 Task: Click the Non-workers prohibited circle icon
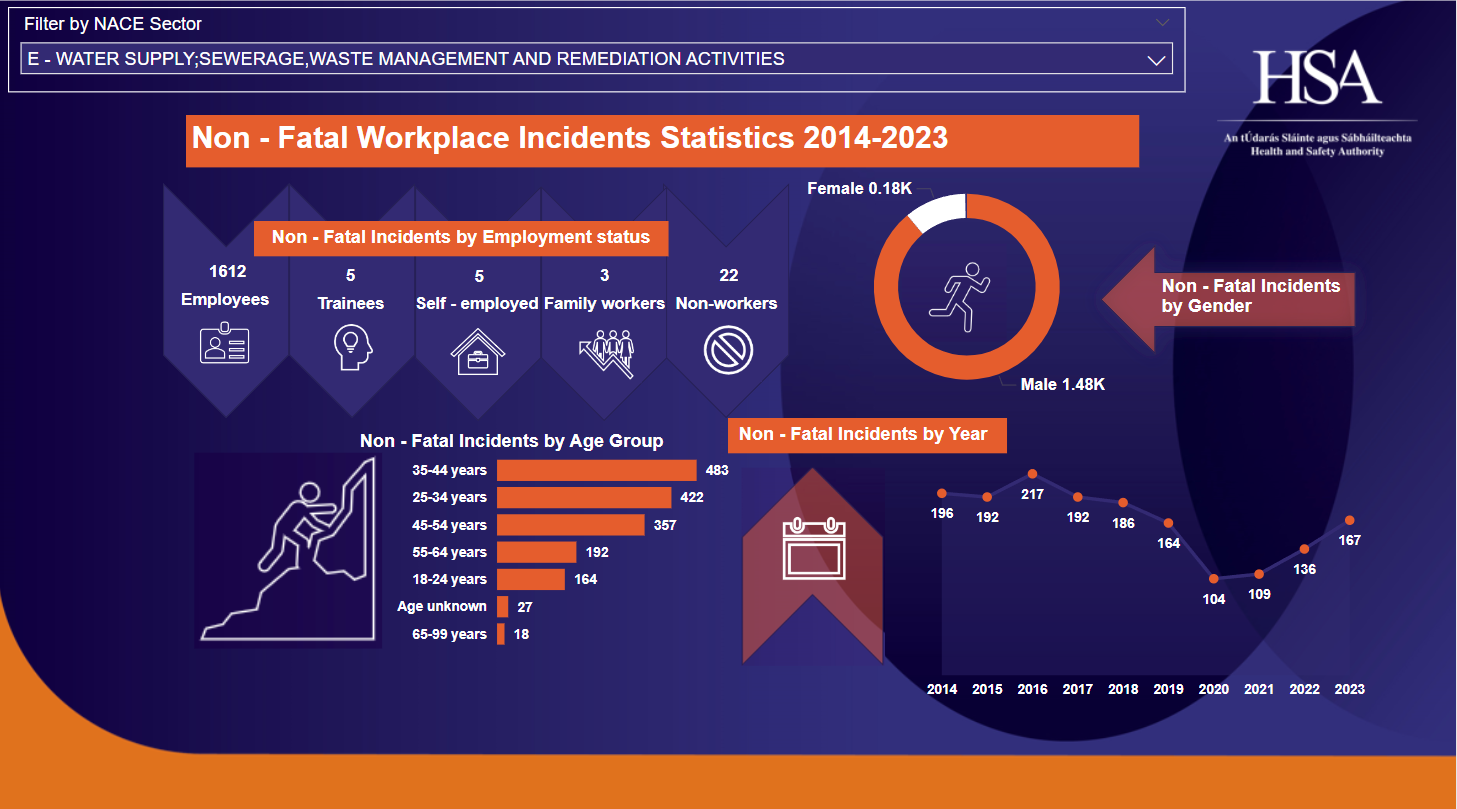click(x=728, y=351)
